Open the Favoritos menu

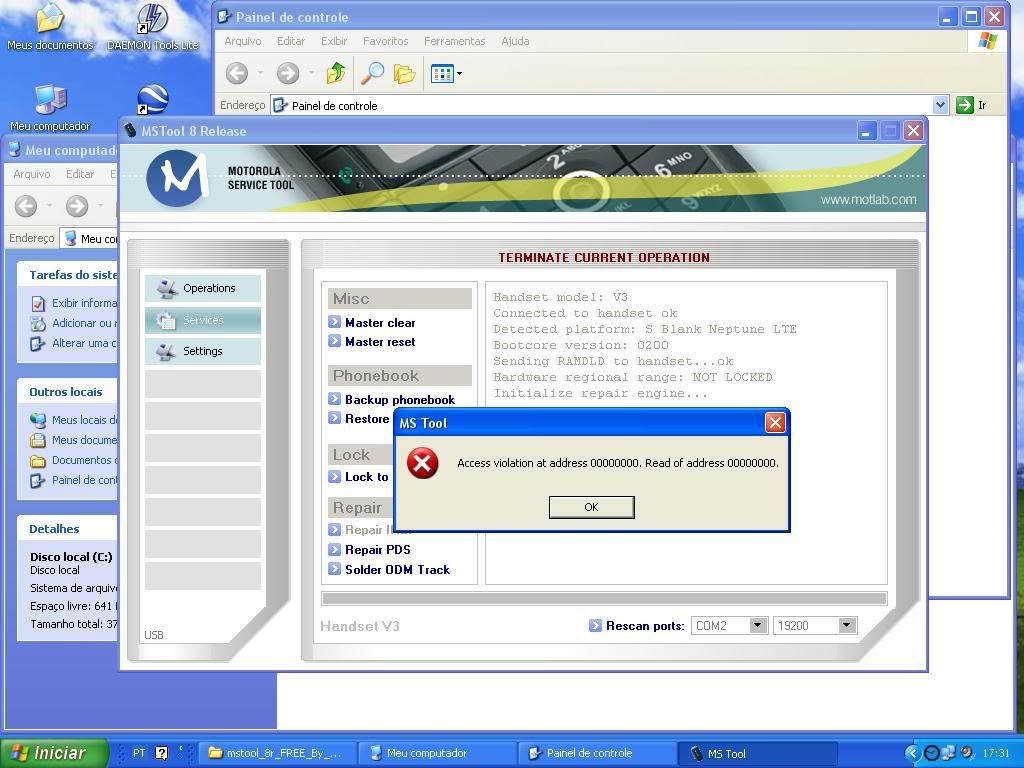point(385,41)
